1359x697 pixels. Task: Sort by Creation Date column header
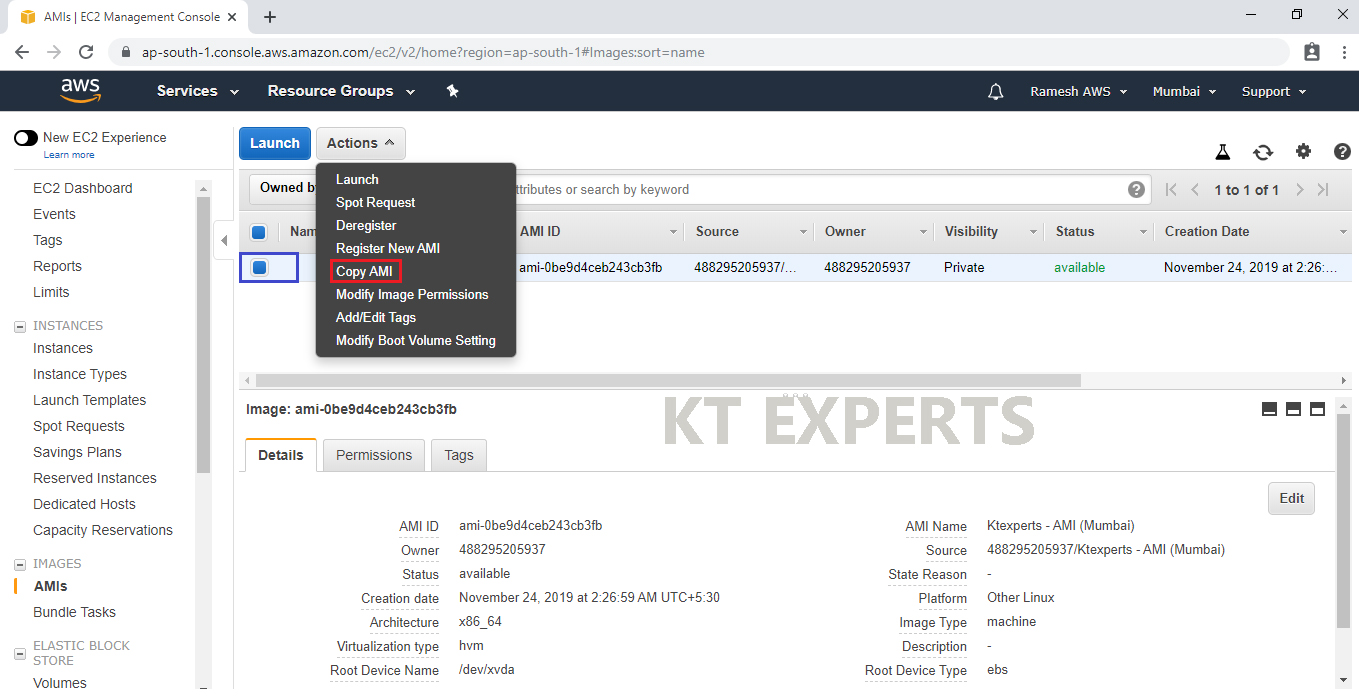[1207, 232]
